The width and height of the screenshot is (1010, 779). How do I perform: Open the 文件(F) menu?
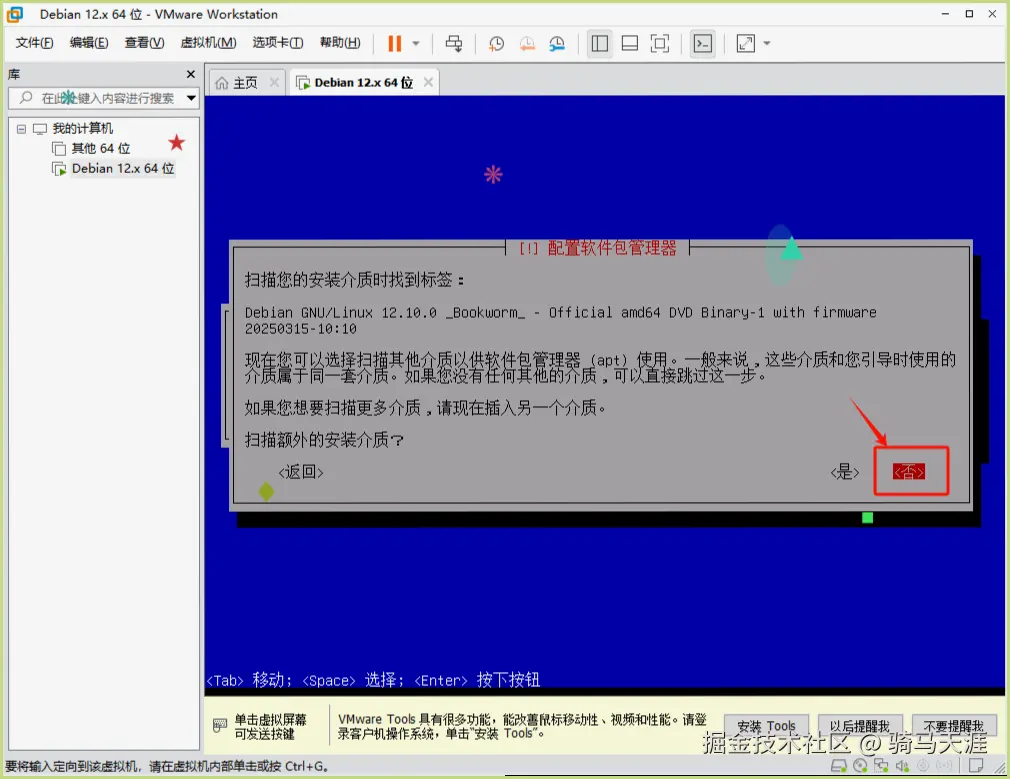(x=34, y=43)
